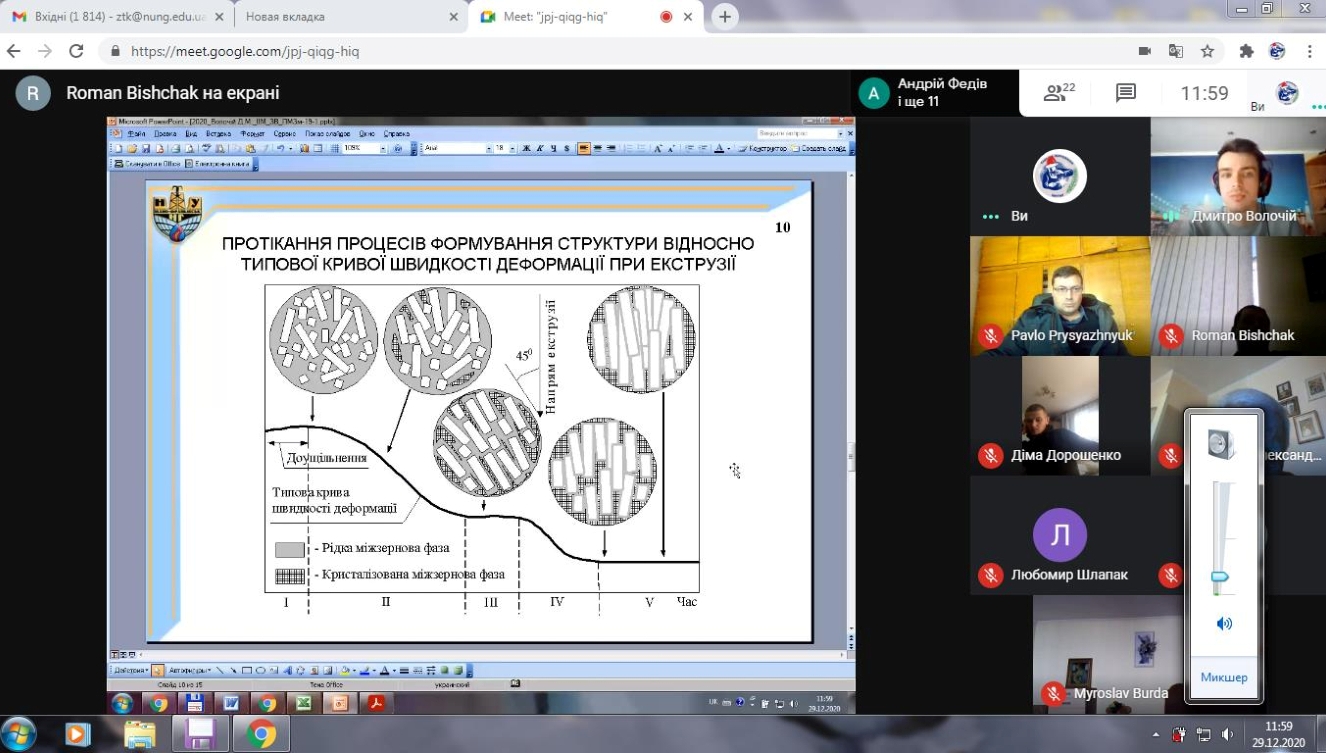Show hidden tray icons arrow

tap(1156, 734)
